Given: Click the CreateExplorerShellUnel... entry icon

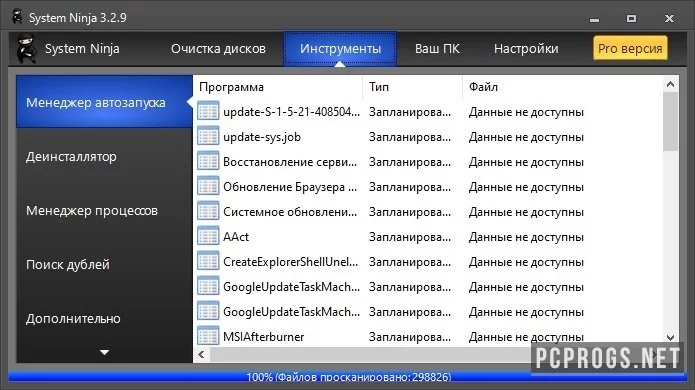Looking at the screenshot, I should [208, 261].
